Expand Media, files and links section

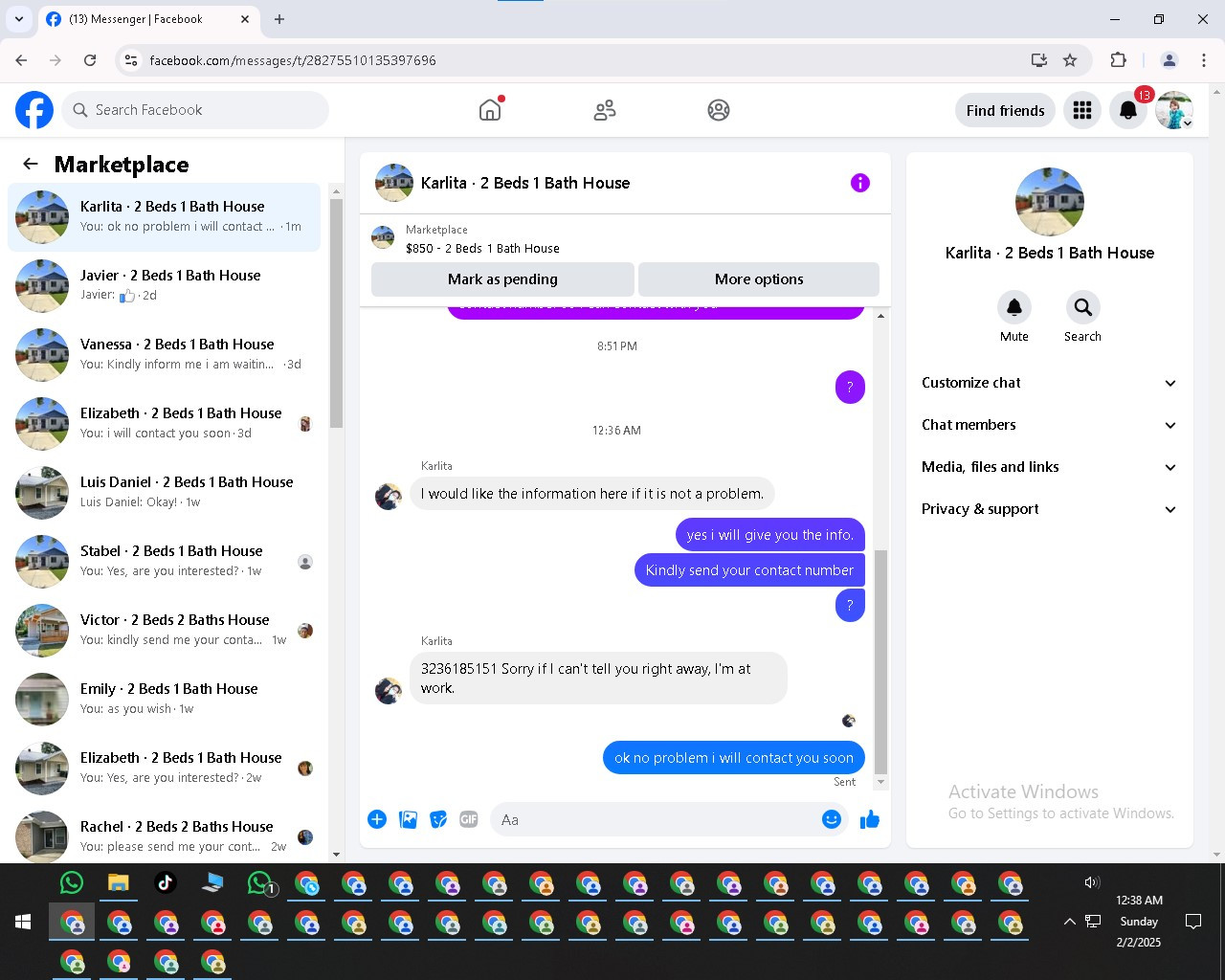pyautogui.click(x=1049, y=467)
